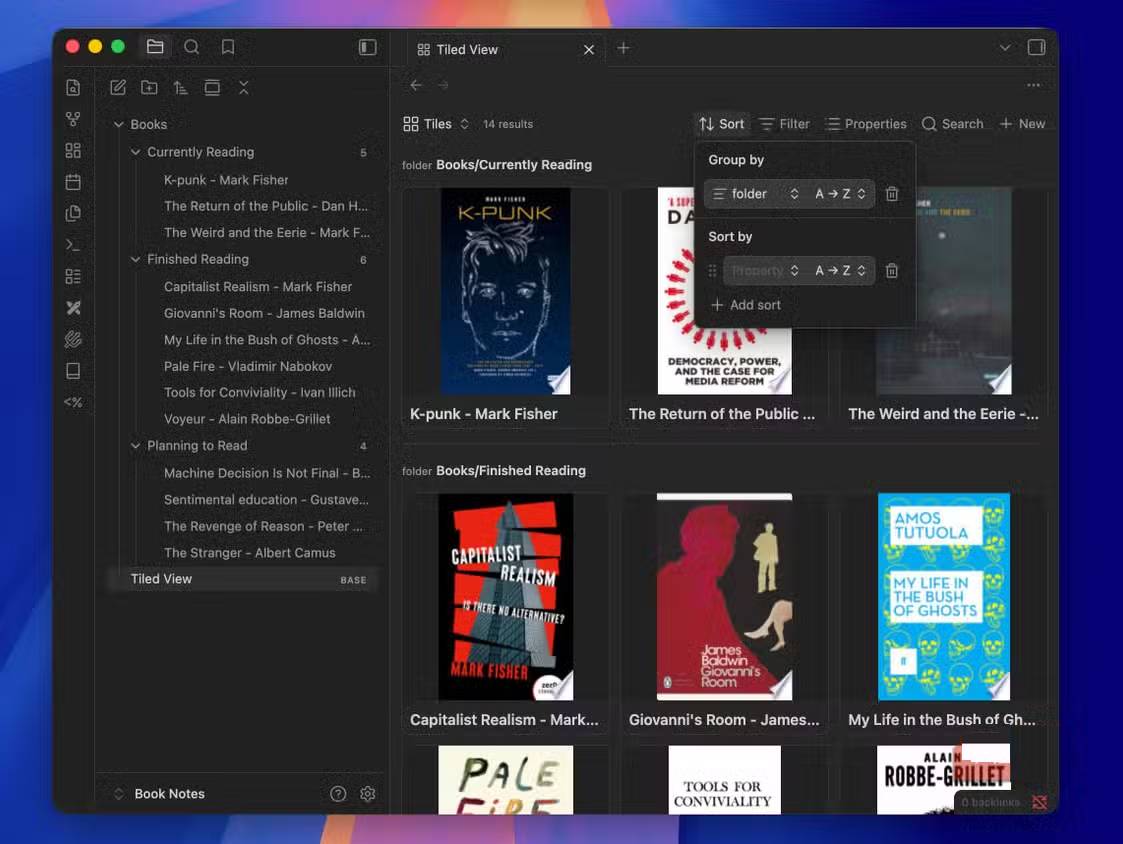Click the daily note calendar icon
This screenshot has height=844, width=1123.
point(73,182)
